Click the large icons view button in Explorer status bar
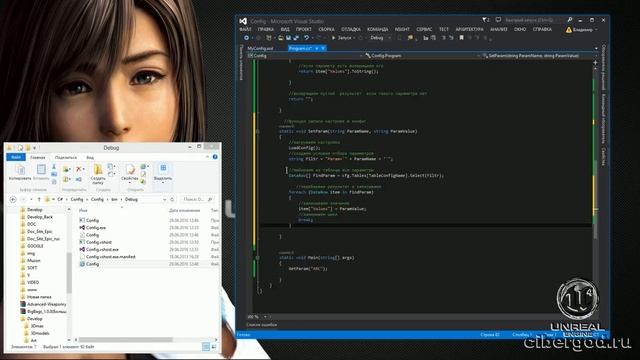This screenshot has height=360, width=640. [x=213, y=347]
